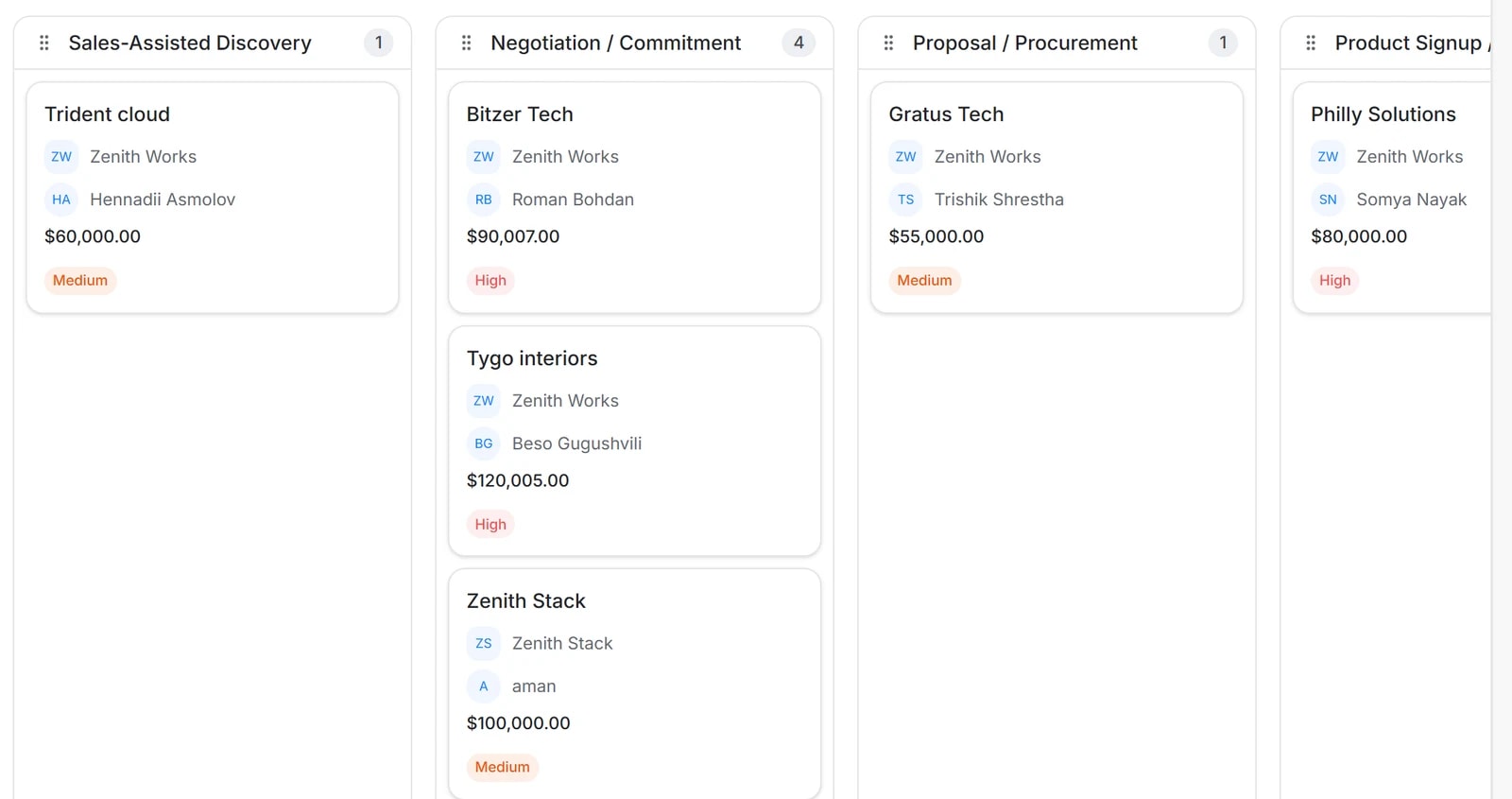Click ZW avatar on Trident cloud card
Screen dimensions: 1512x799
61,157
